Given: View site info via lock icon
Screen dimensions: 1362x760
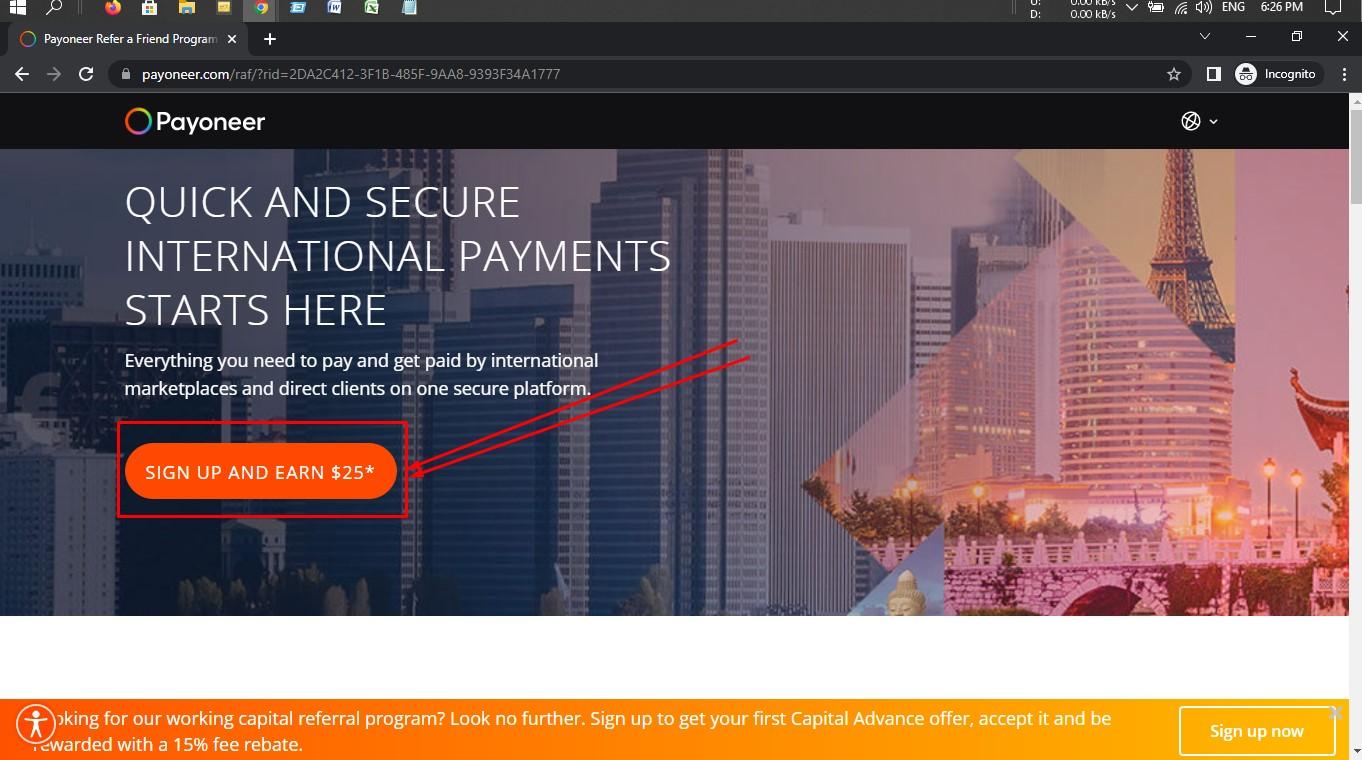Looking at the screenshot, I should click(124, 74).
